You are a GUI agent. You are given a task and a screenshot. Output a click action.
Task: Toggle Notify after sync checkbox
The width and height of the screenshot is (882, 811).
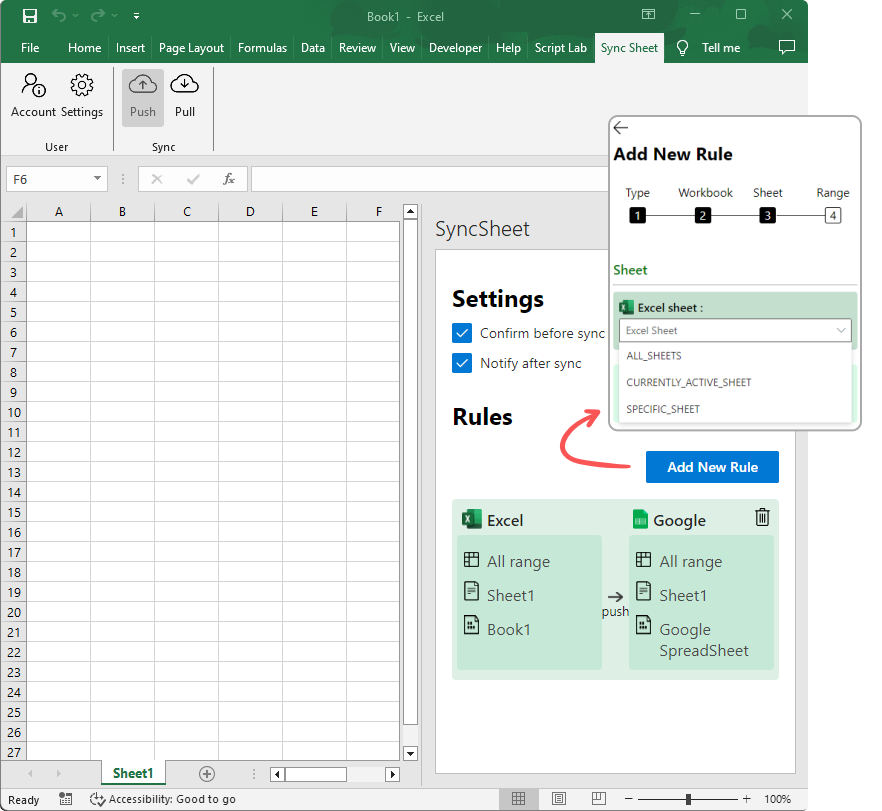pyautogui.click(x=462, y=363)
